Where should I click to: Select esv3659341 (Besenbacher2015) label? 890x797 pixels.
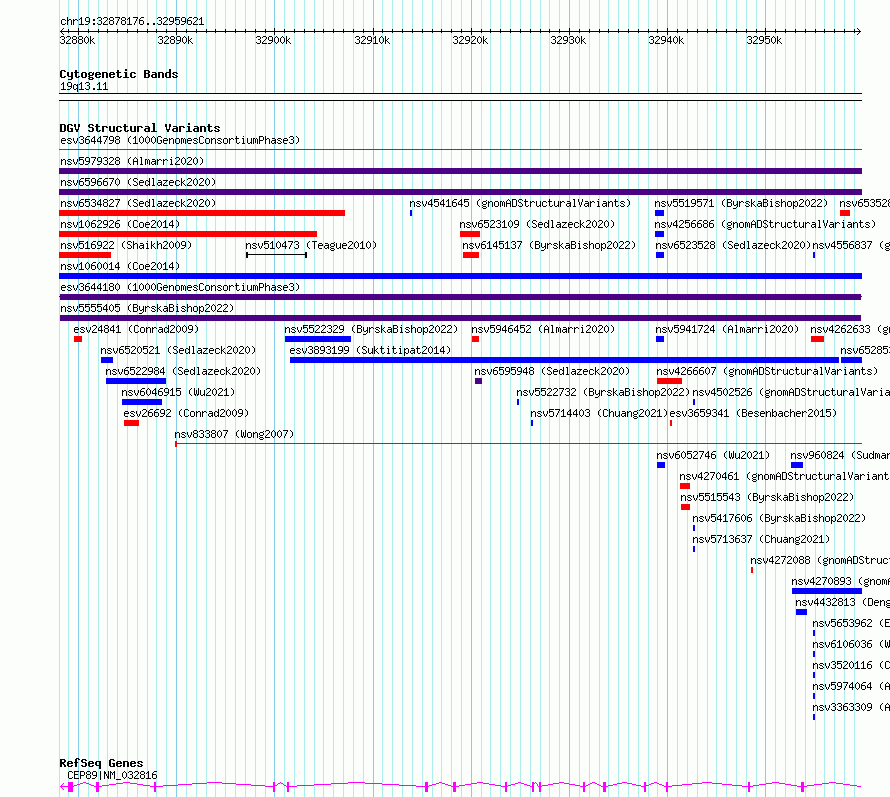point(753,413)
